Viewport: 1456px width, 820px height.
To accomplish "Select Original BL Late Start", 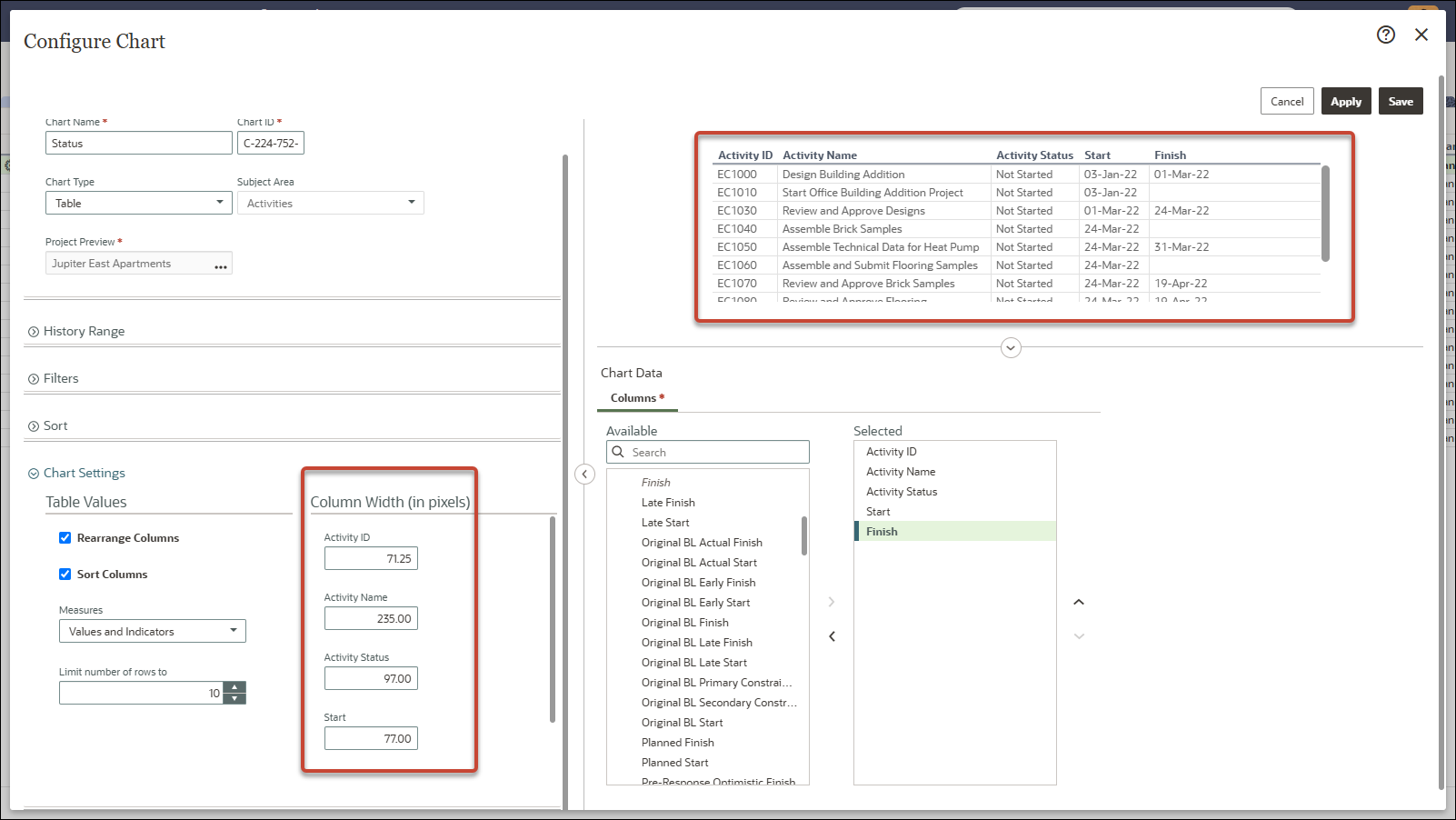I will pos(693,663).
